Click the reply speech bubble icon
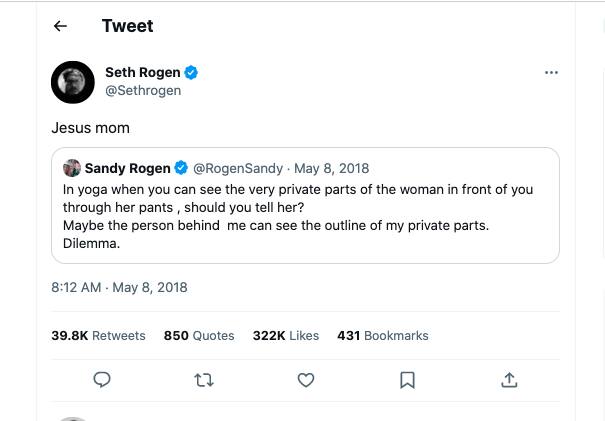This screenshot has height=421, width=605. (102, 380)
